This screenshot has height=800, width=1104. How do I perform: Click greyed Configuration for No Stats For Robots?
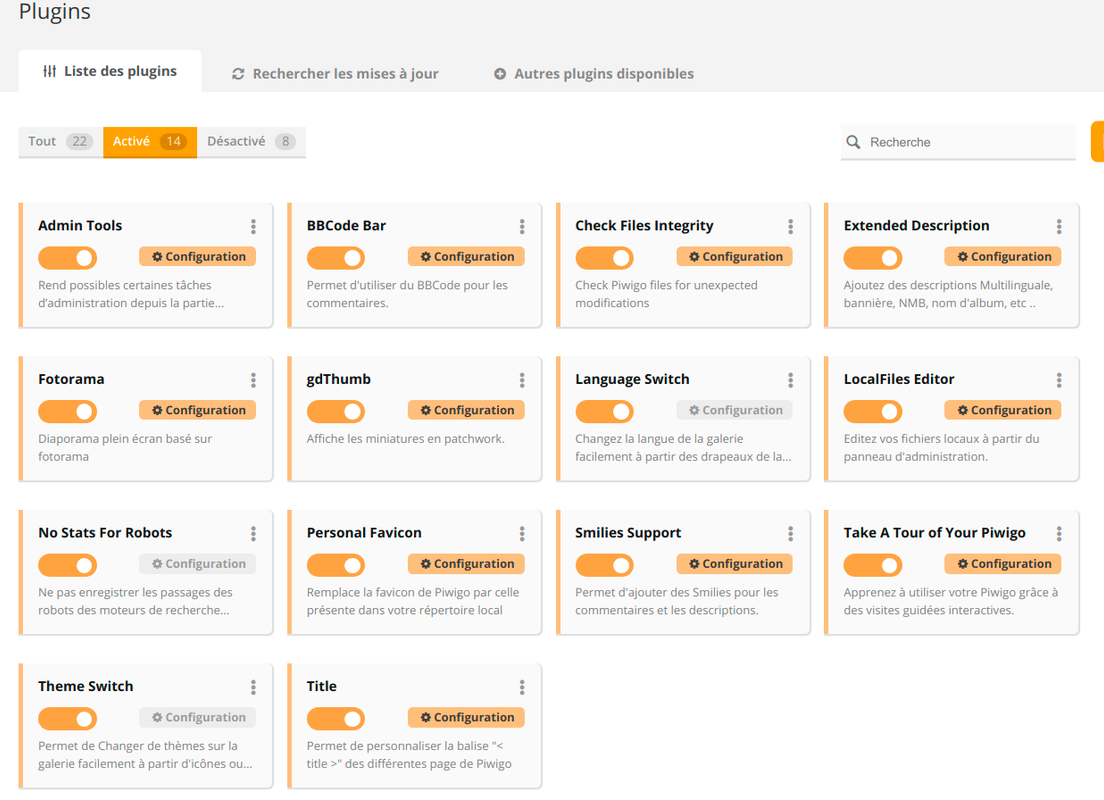tap(198, 563)
